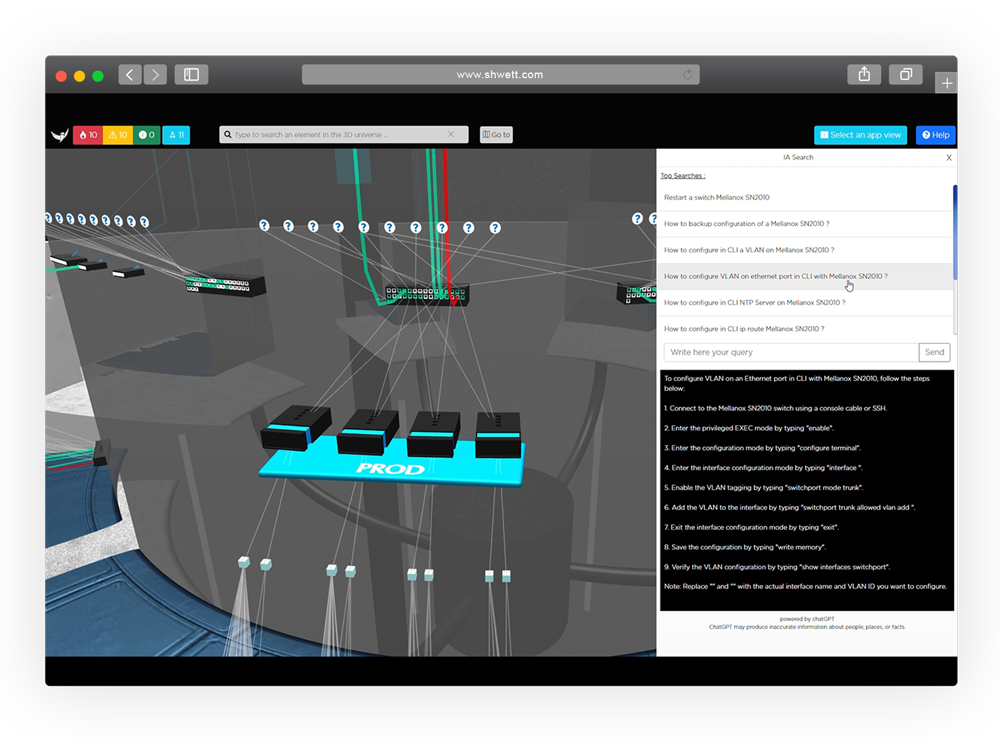Close the IA Search panel
This screenshot has width=1000, height=738.
[x=949, y=158]
